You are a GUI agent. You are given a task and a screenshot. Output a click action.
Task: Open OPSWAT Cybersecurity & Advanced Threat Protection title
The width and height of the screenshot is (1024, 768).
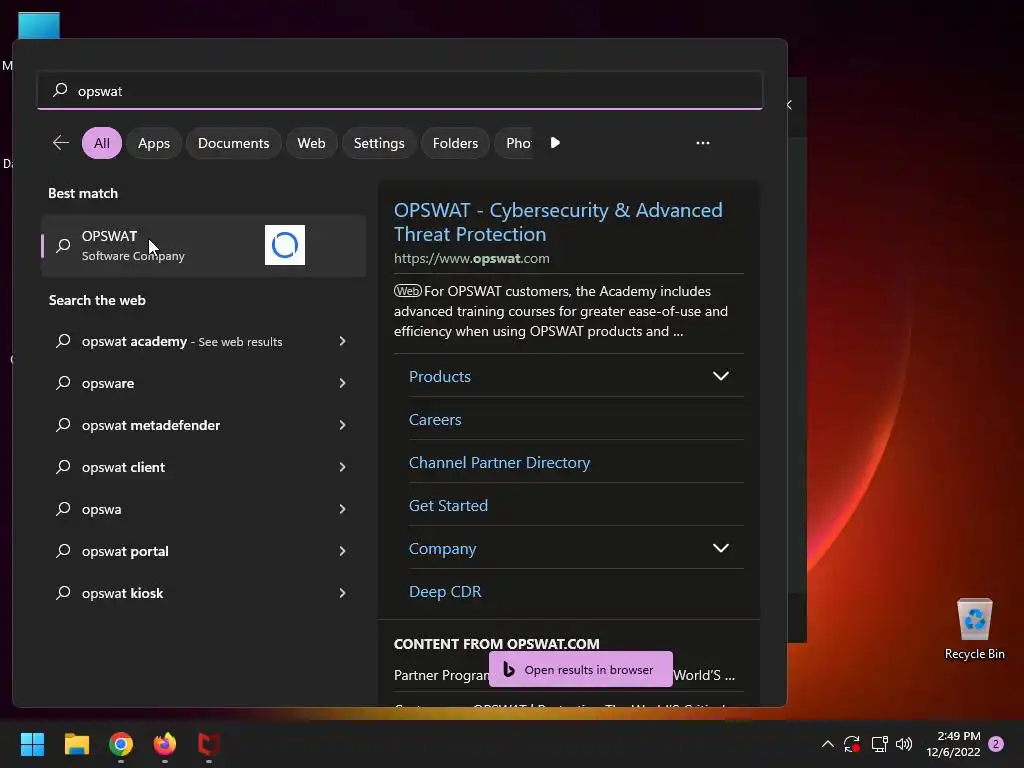tap(558, 222)
